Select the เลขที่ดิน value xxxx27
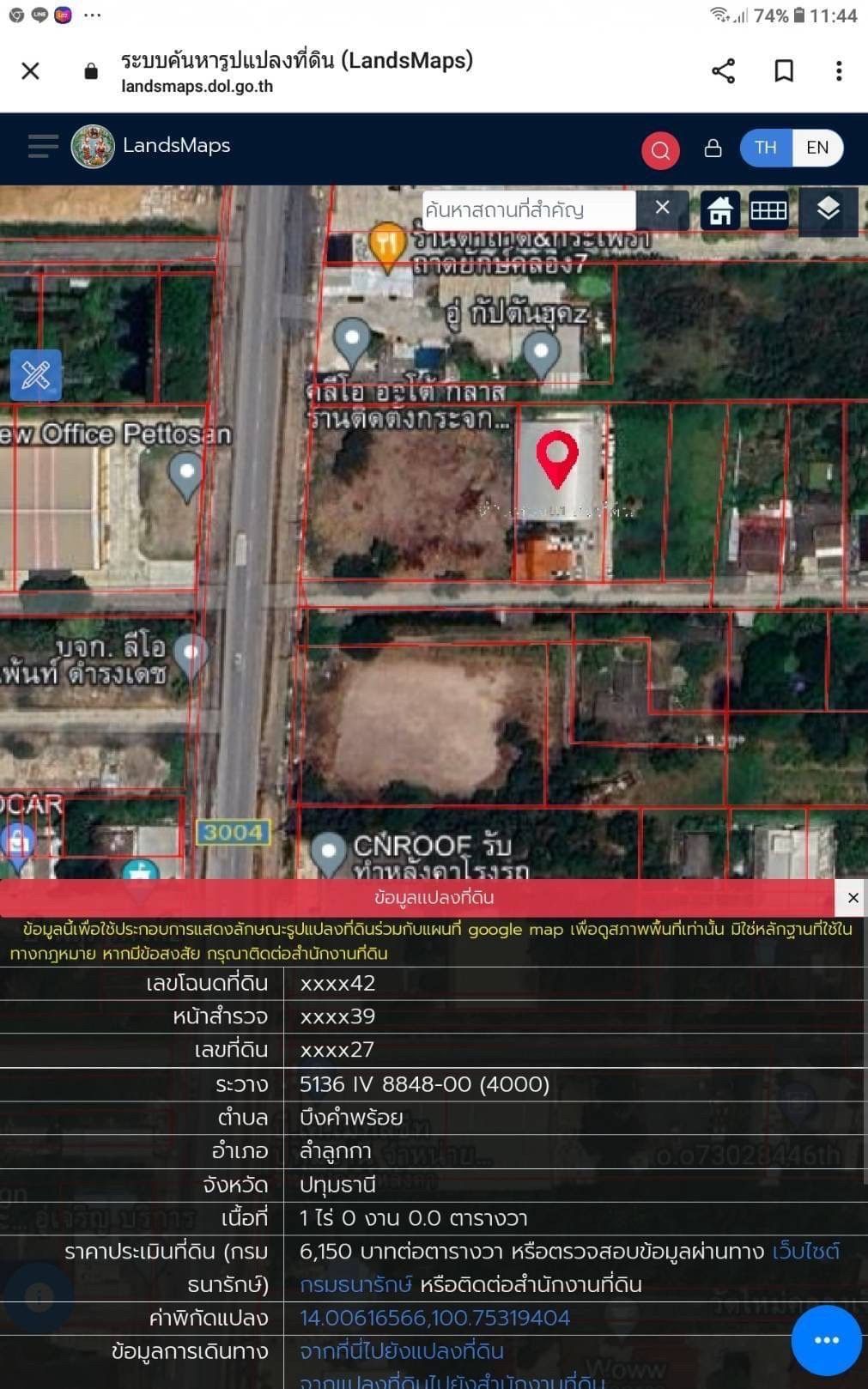Image resolution: width=868 pixels, height=1389 pixels. point(337,1051)
